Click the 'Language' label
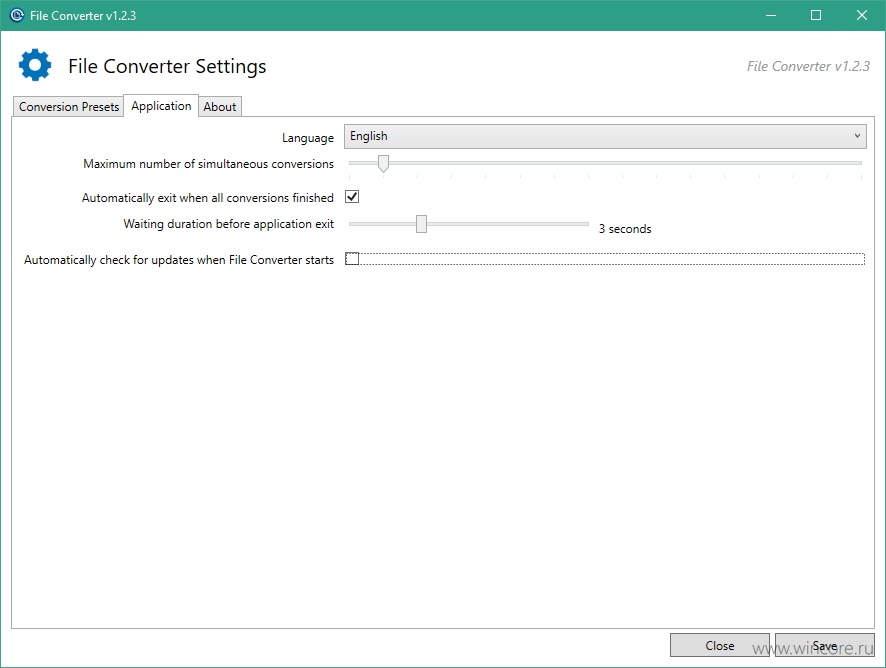 (x=308, y=138)
